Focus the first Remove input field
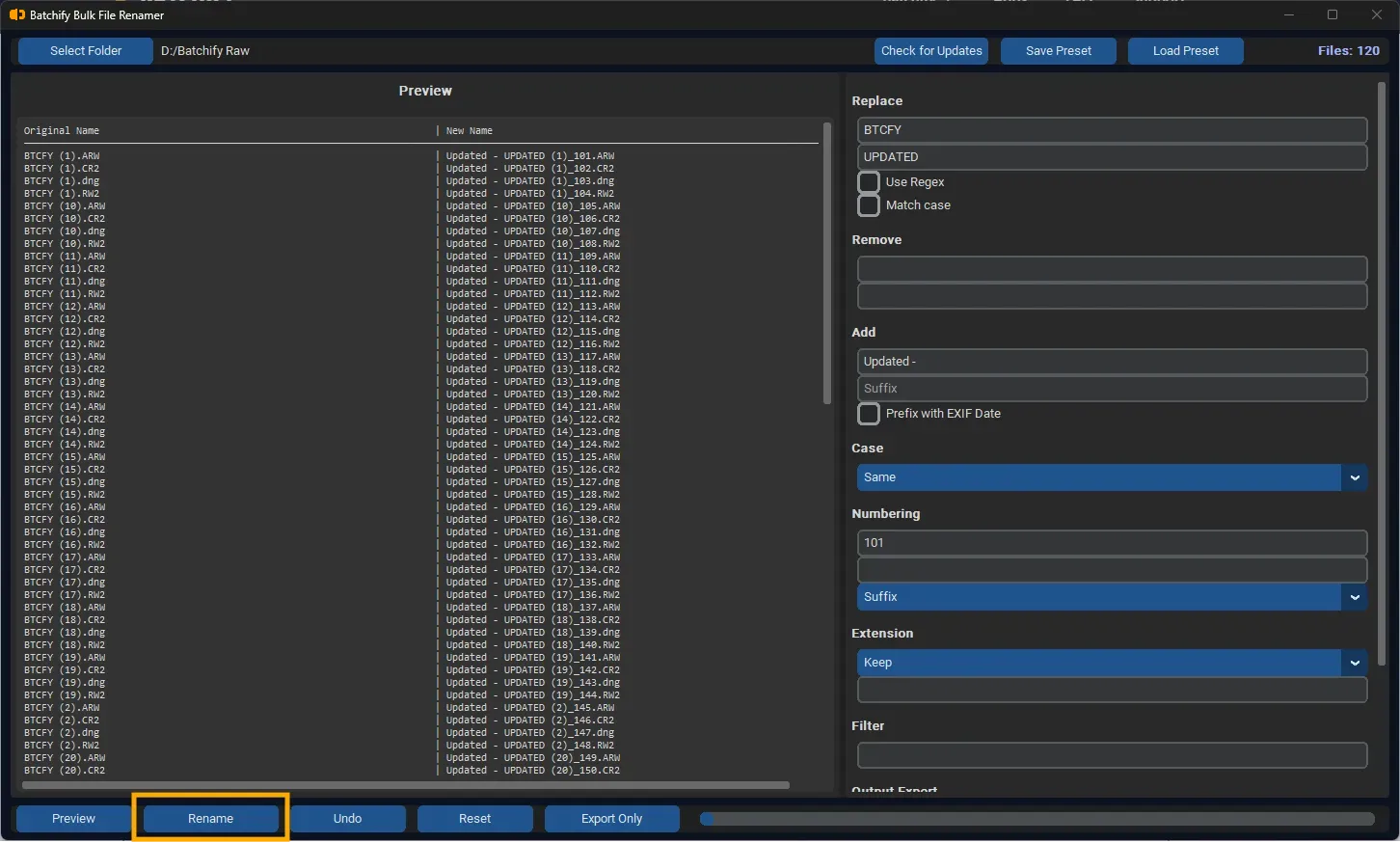 click(1112, 269)
